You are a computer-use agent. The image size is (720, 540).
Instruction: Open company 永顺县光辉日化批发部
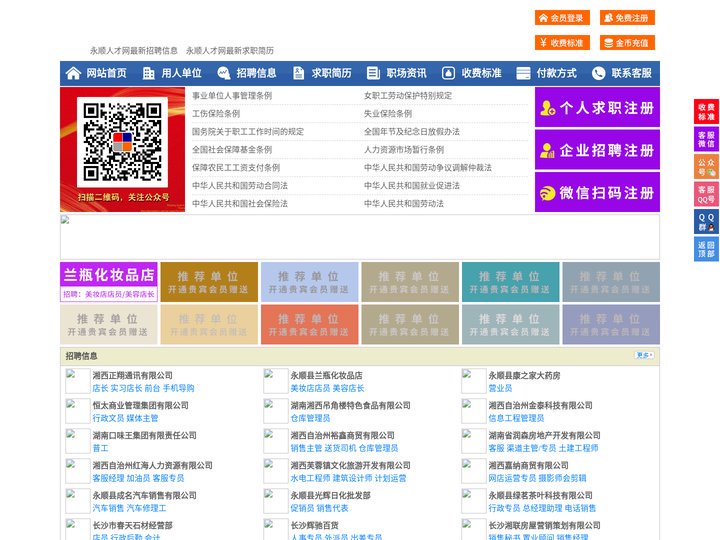[330, 495]
